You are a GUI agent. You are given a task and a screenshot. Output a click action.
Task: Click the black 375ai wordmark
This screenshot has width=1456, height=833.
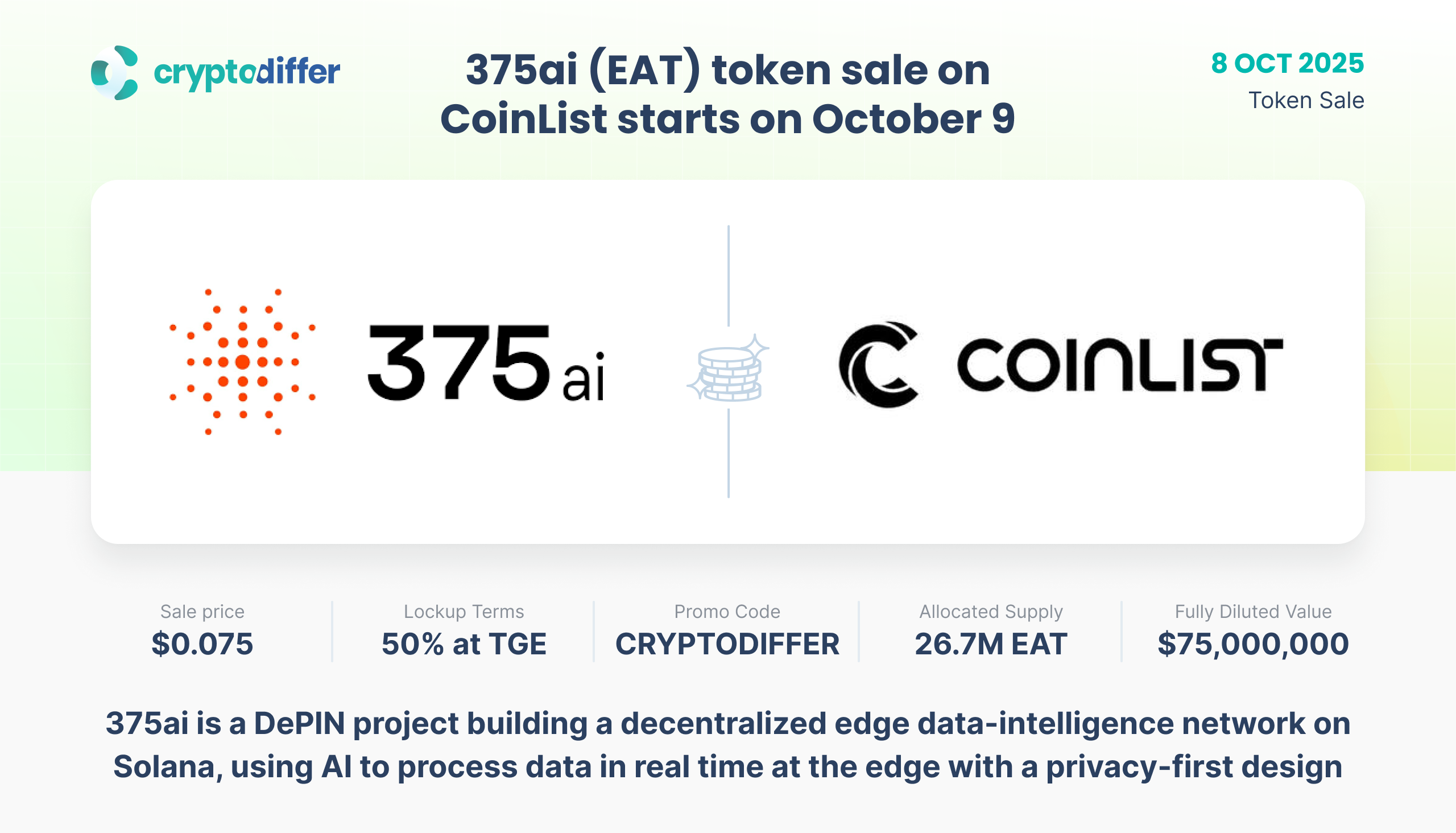point(486,363)
